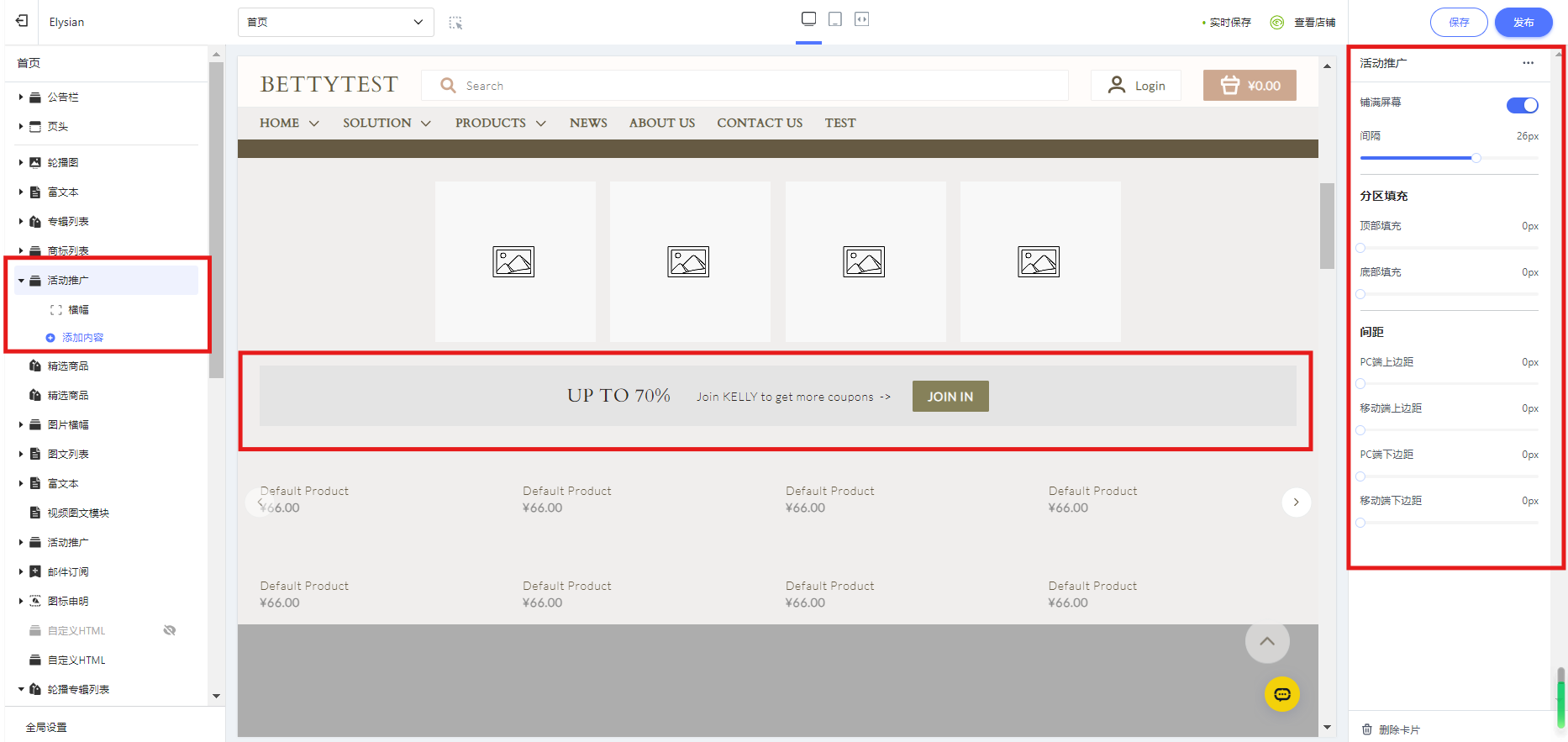This screenshot has width=1568, height=742.
Task: Switch to tablet preview icon
Action: (x=835, y=19)
